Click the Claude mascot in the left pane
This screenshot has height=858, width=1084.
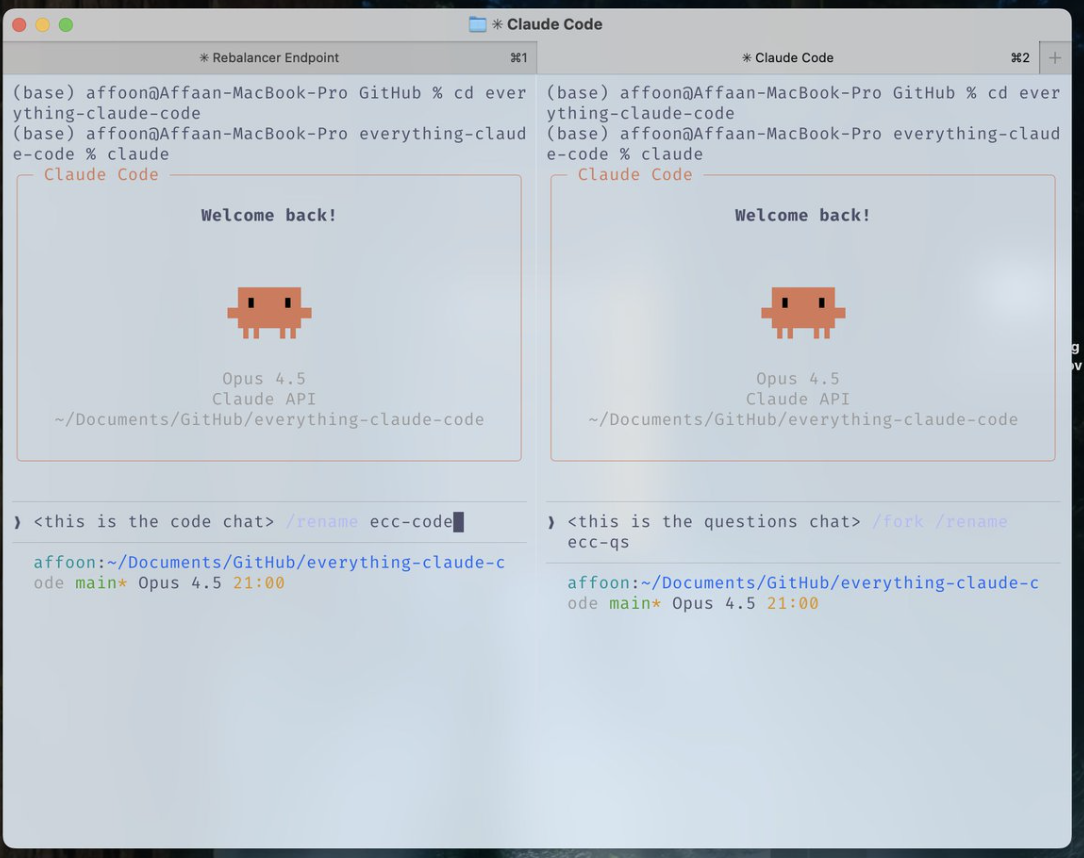pos(269,311)
